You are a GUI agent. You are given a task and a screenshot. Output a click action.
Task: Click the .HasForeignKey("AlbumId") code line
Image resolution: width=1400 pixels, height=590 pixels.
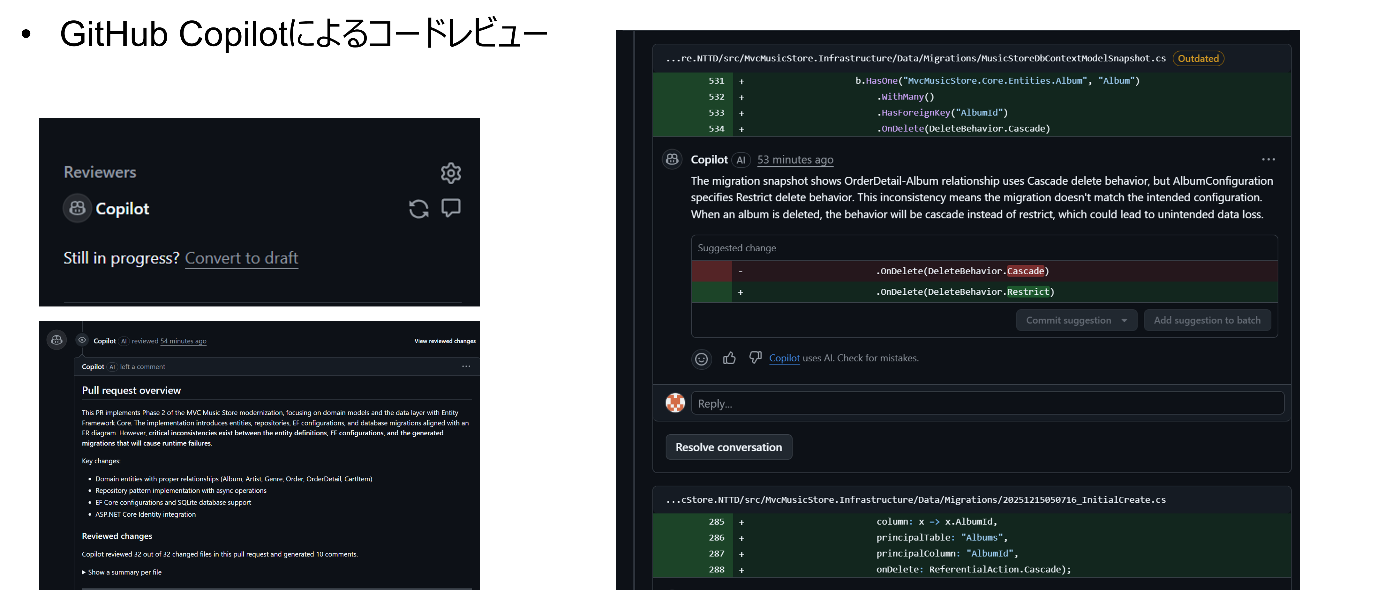point(943,113)
